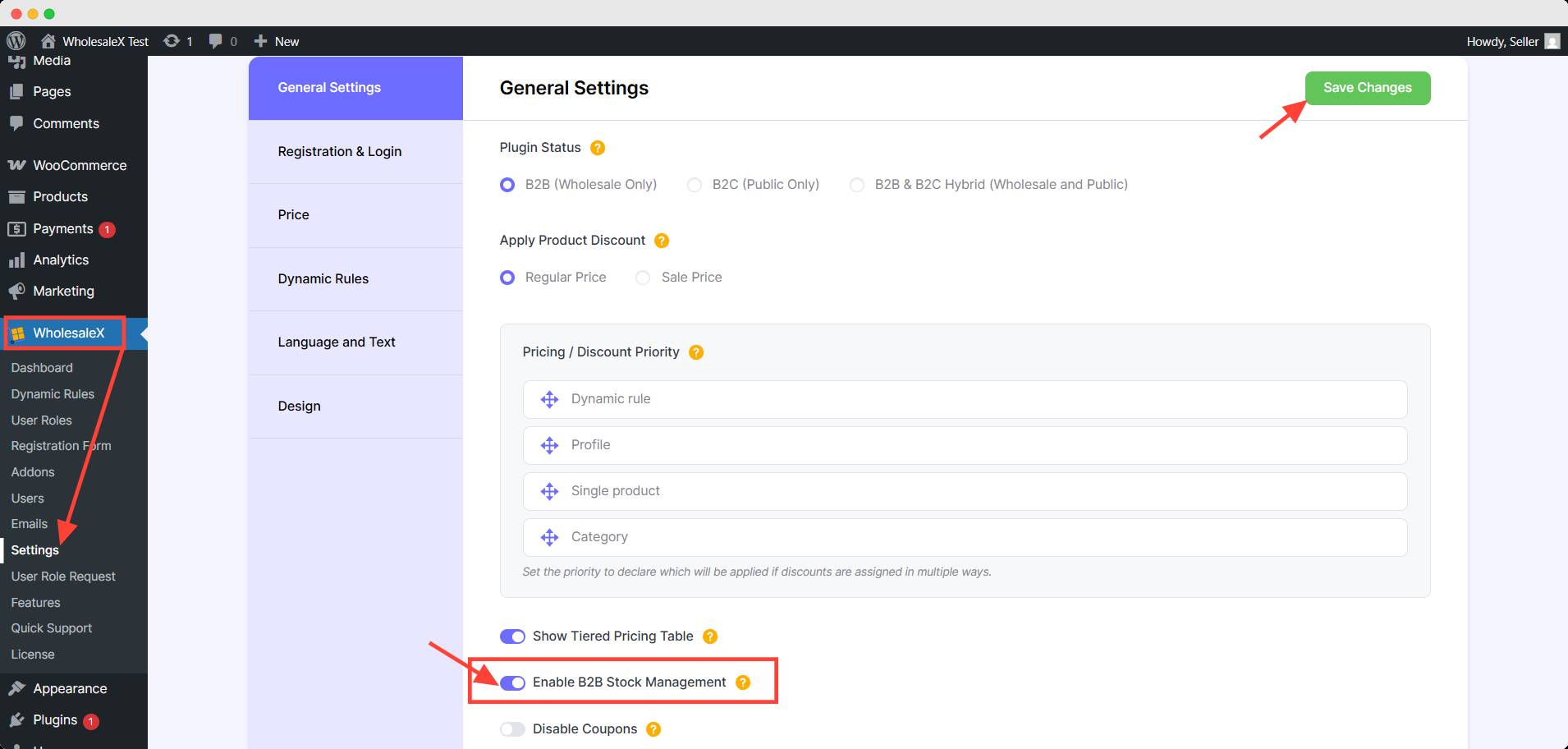The width and height of the screenshot is (1568, 749).
Task: Click help icon next to Disable Coupons
Action: click(x=653, y=729)
